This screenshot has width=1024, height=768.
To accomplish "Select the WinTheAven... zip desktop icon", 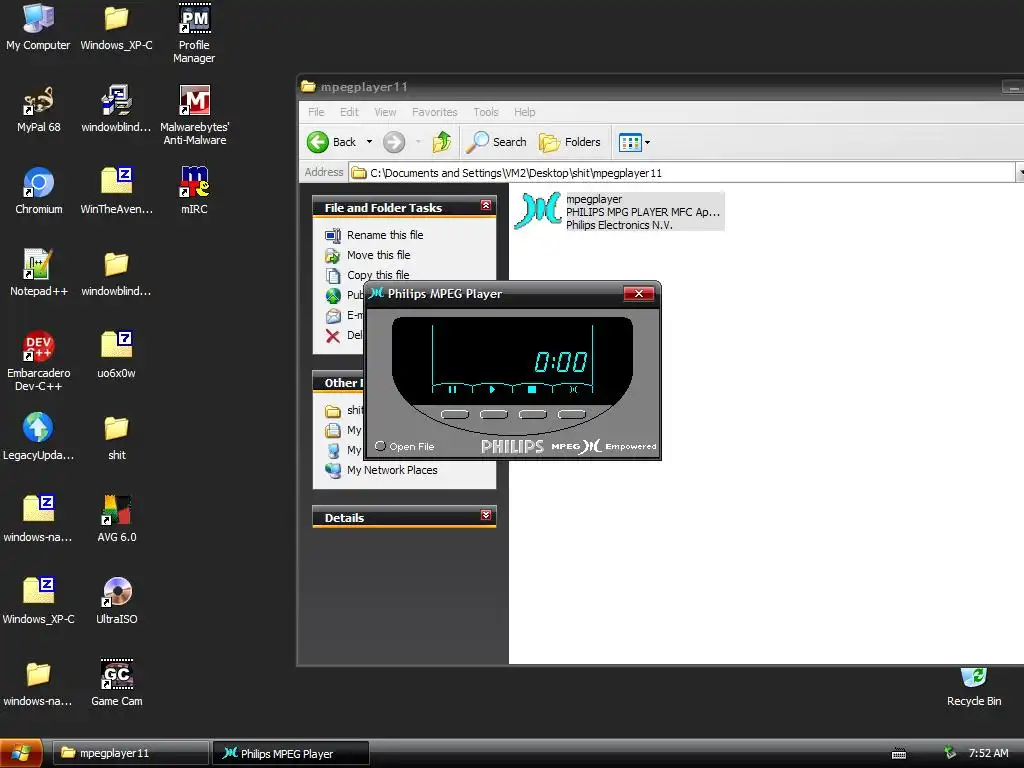I will (x=116, y=191).
